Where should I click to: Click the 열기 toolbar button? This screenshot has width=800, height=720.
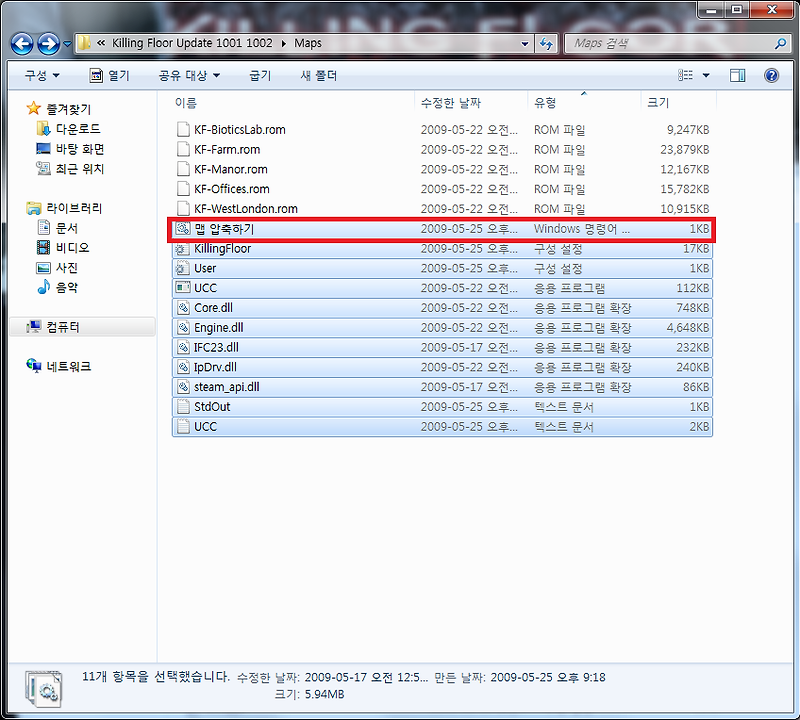tap(110, 76)
